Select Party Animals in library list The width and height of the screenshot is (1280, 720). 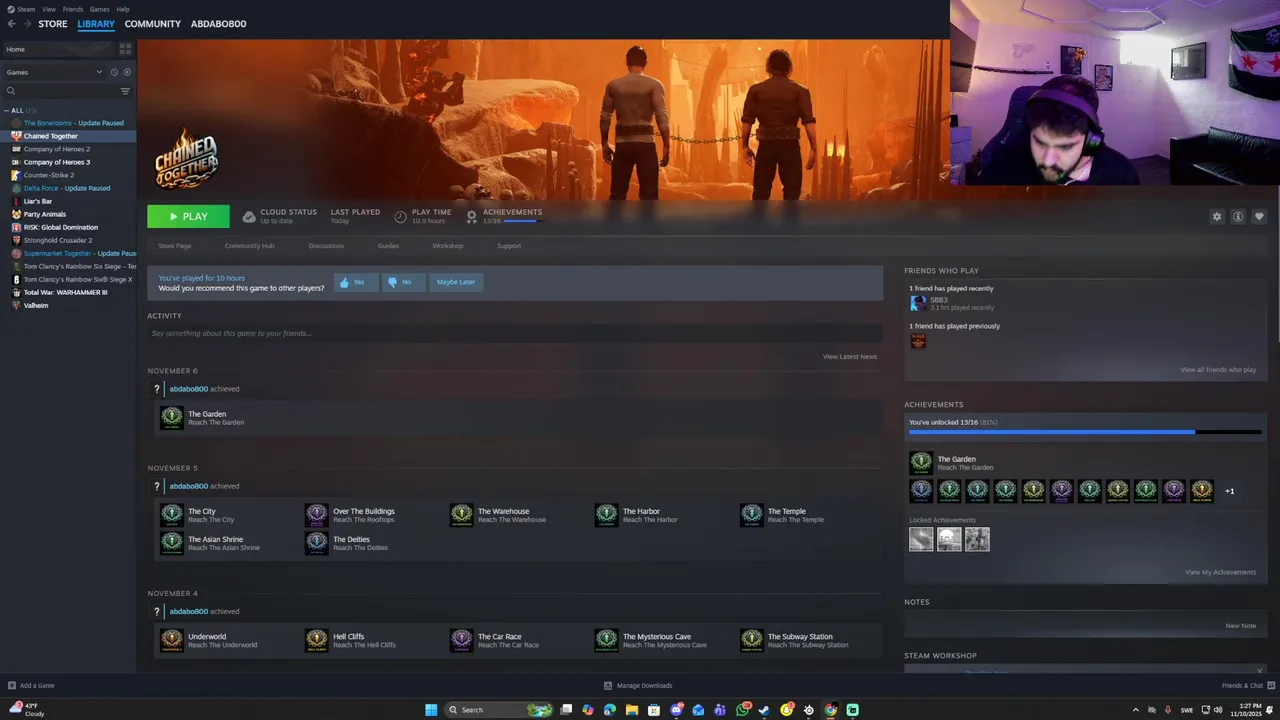(x=68, y=214)
